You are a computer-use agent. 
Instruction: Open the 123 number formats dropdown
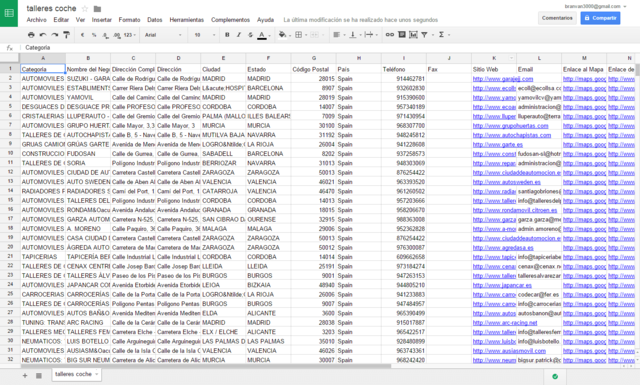129,35
